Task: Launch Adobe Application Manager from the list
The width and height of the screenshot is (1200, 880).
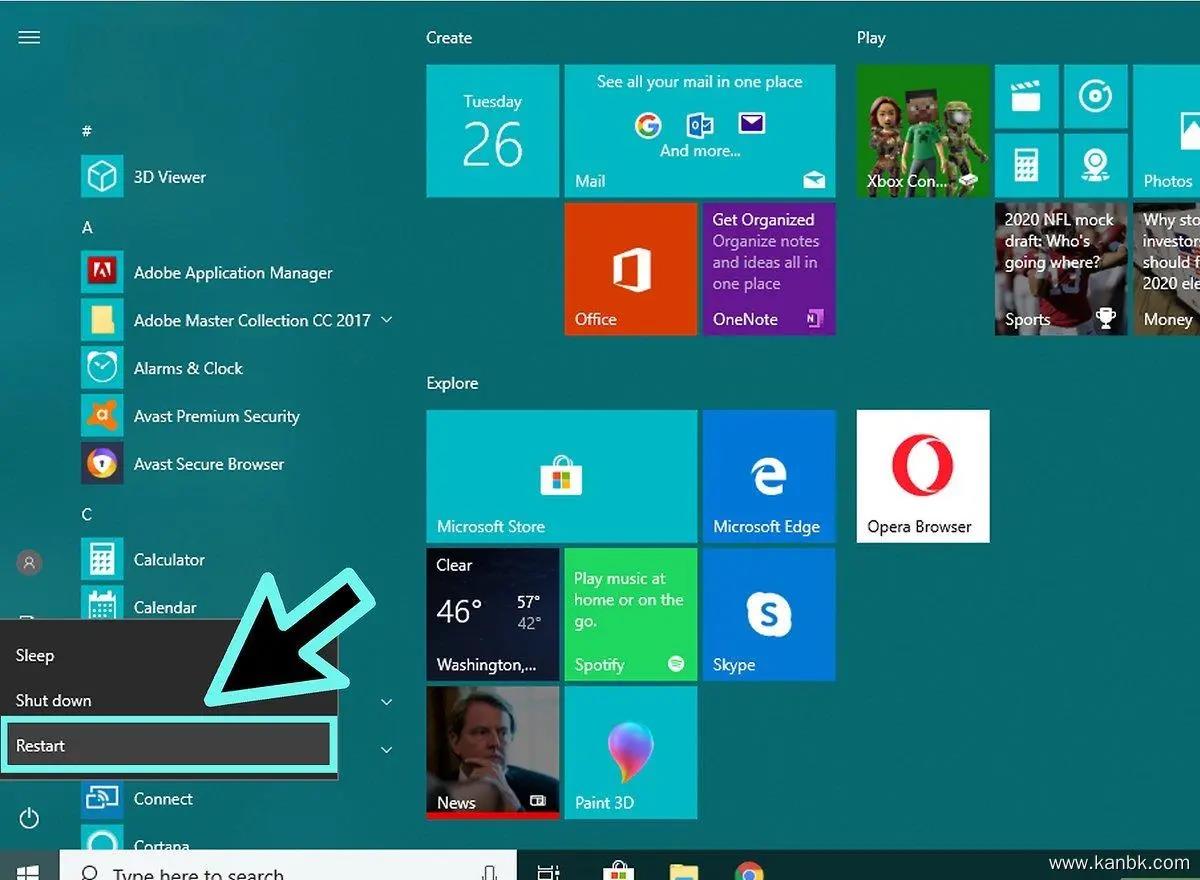Action: pyautogui.click(x=232, y=273)
